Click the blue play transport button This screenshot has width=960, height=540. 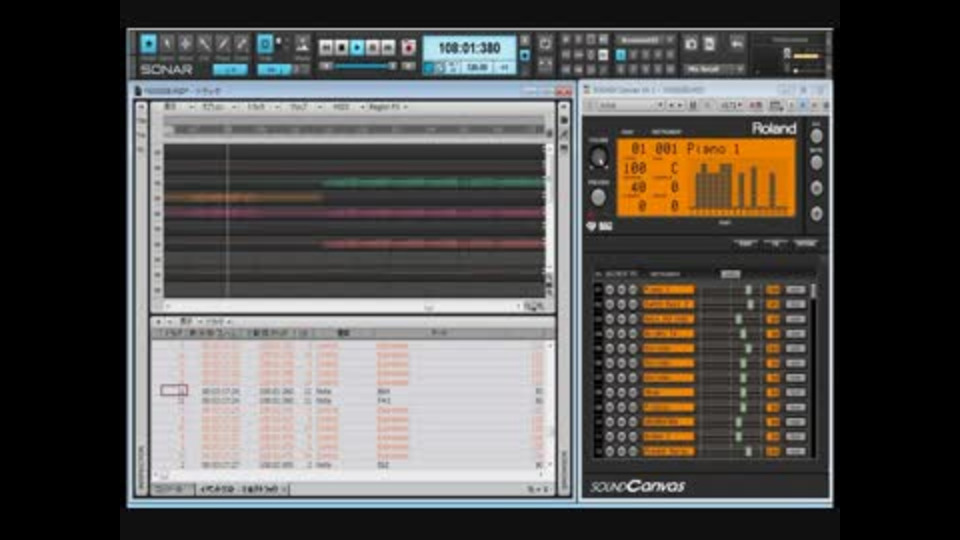358,47
